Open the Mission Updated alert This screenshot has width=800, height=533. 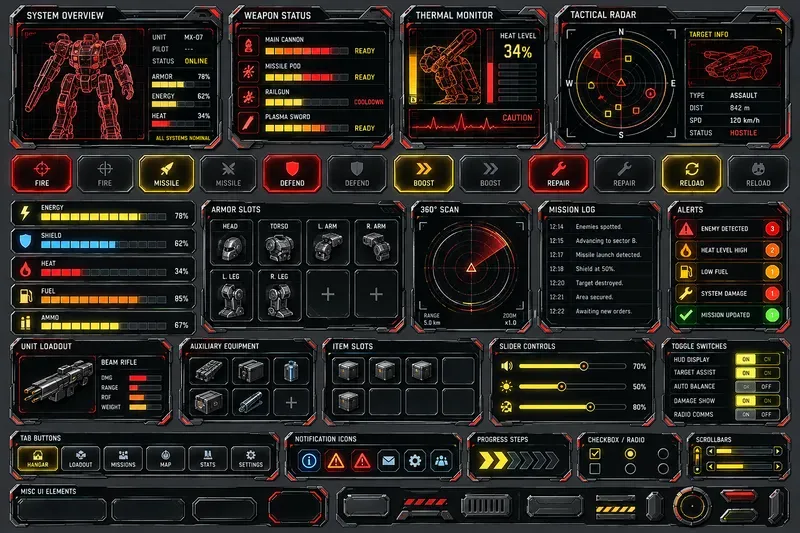(728, 315)
